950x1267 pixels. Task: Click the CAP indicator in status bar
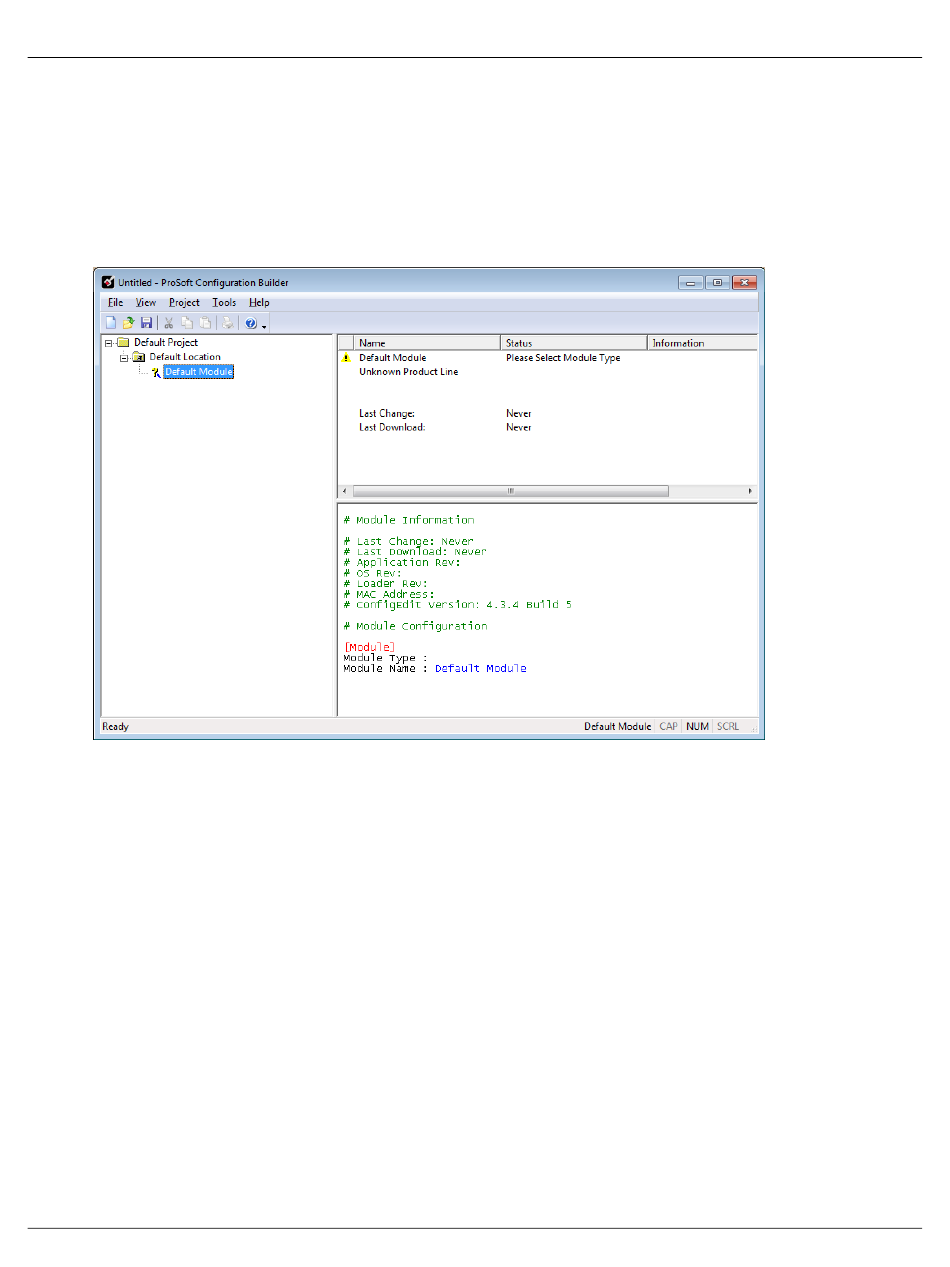[x=668, y=727]
